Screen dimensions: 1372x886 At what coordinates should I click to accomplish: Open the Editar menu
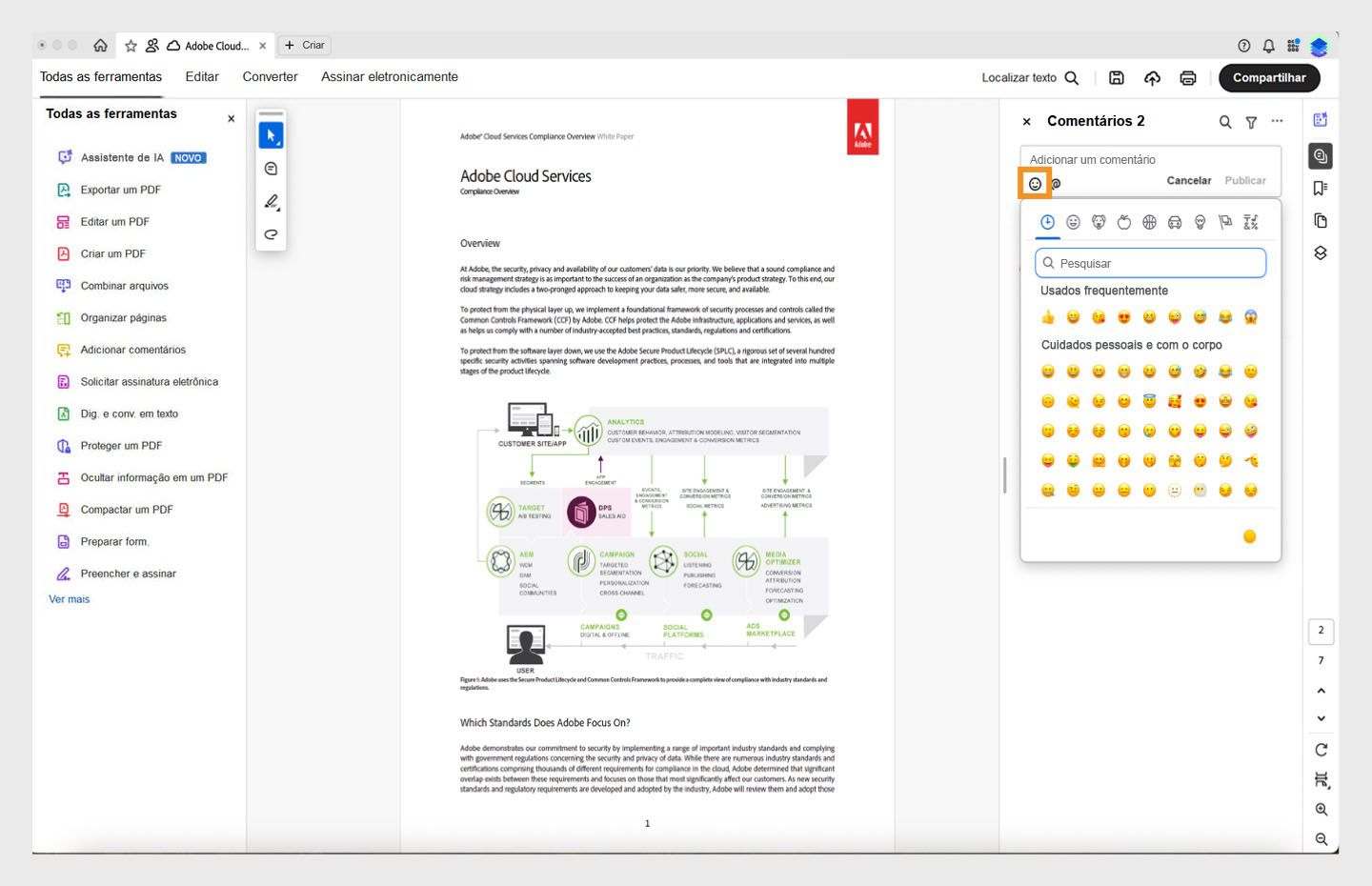202,77
